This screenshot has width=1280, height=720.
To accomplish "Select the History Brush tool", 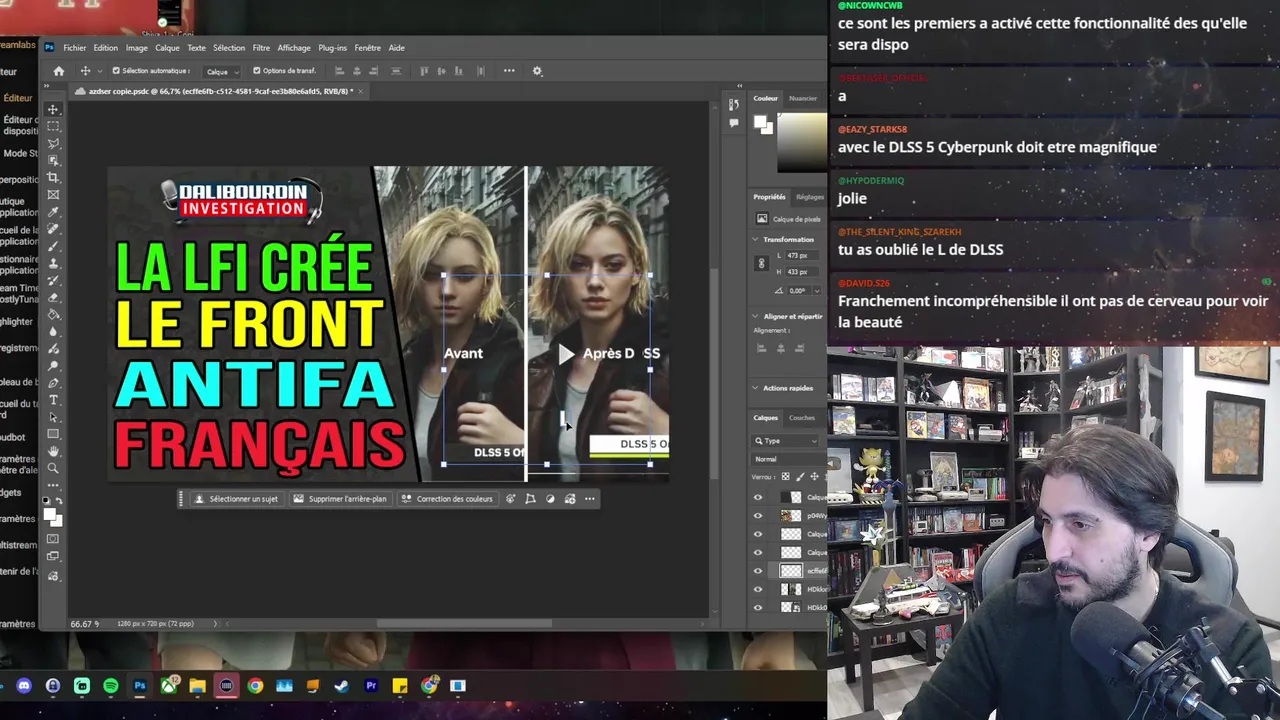I will pos(53,280).
